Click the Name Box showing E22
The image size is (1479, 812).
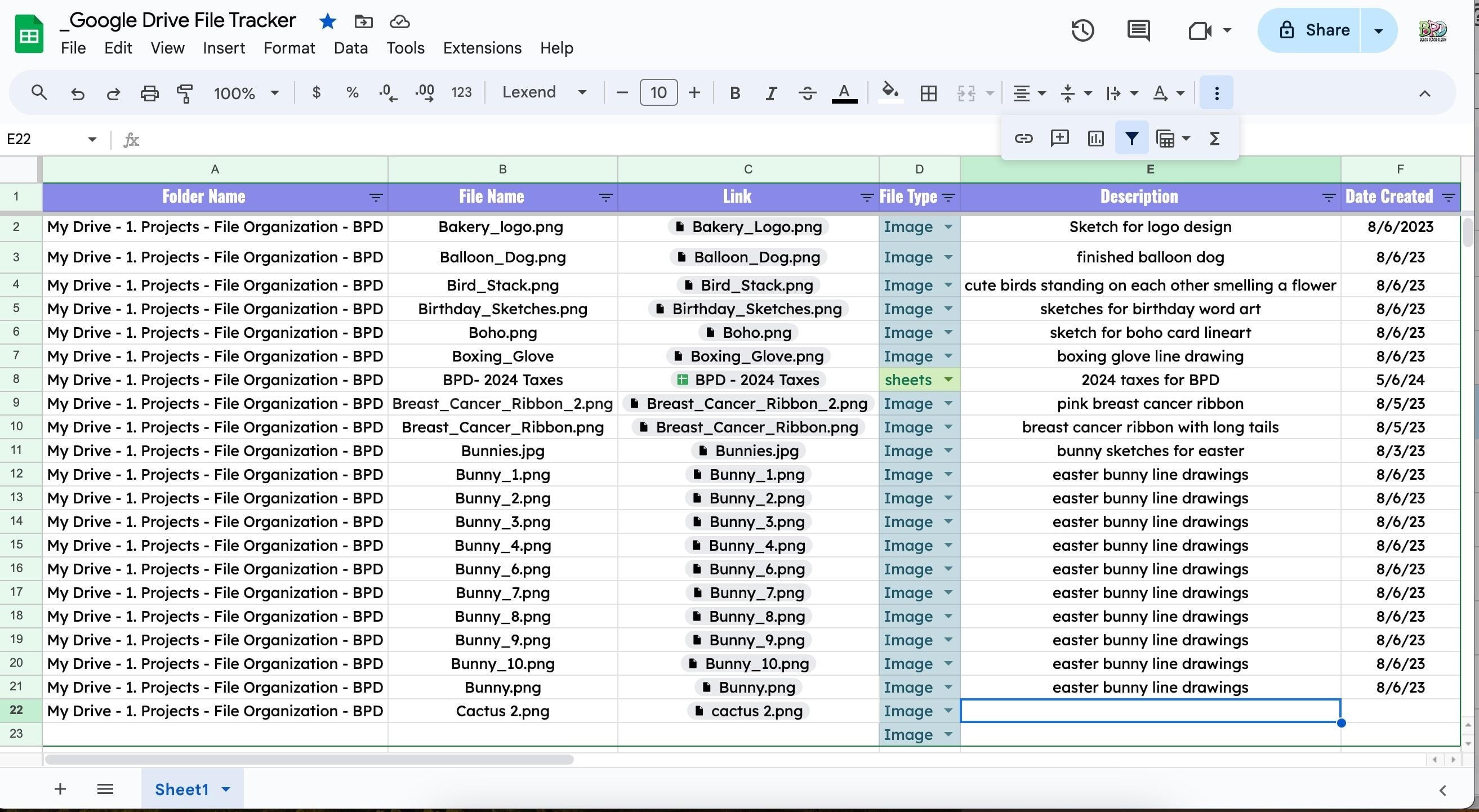pyautogui.click(x=51, y=139)
